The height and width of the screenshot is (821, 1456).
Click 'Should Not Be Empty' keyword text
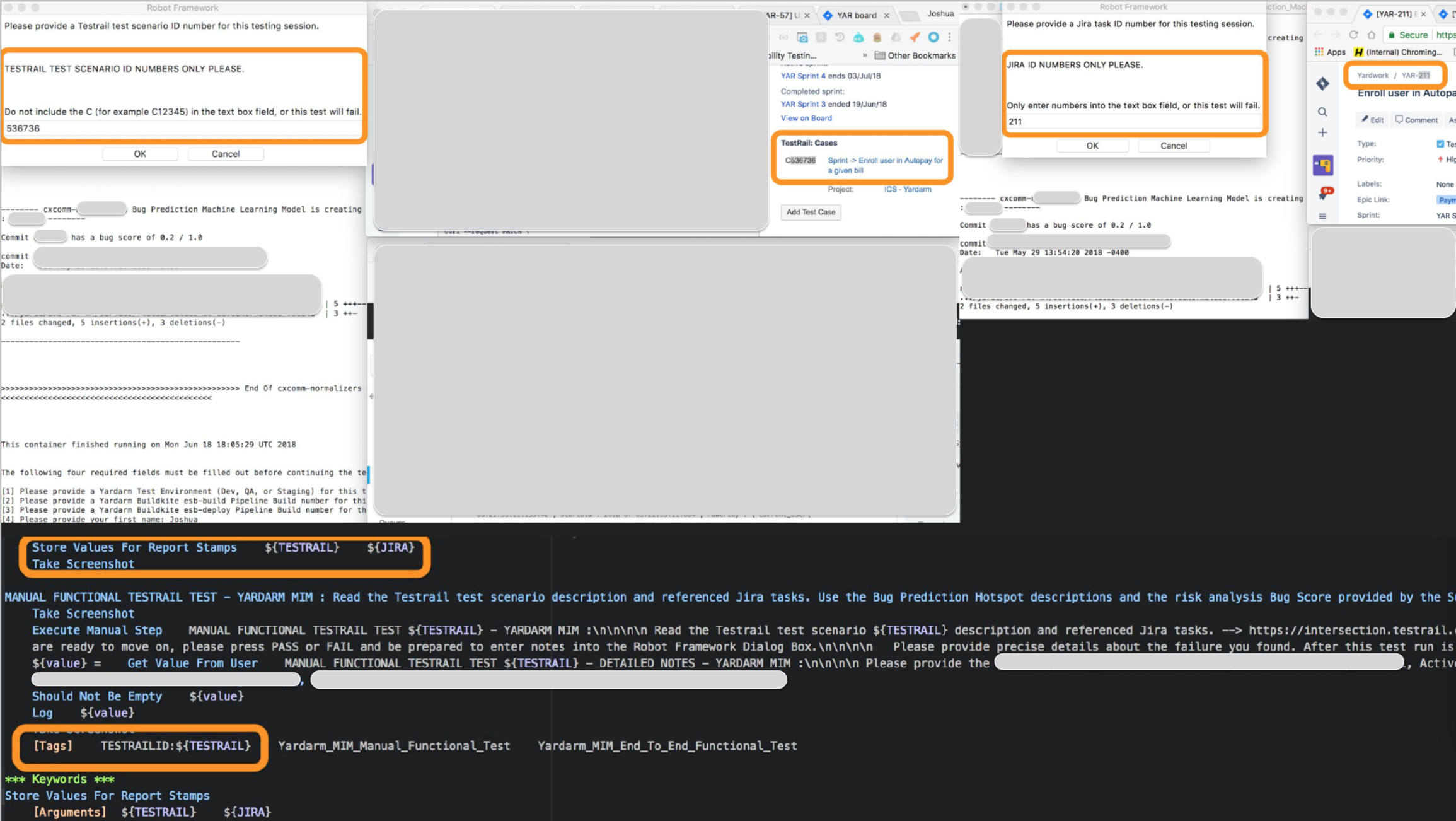pos(97,696)
